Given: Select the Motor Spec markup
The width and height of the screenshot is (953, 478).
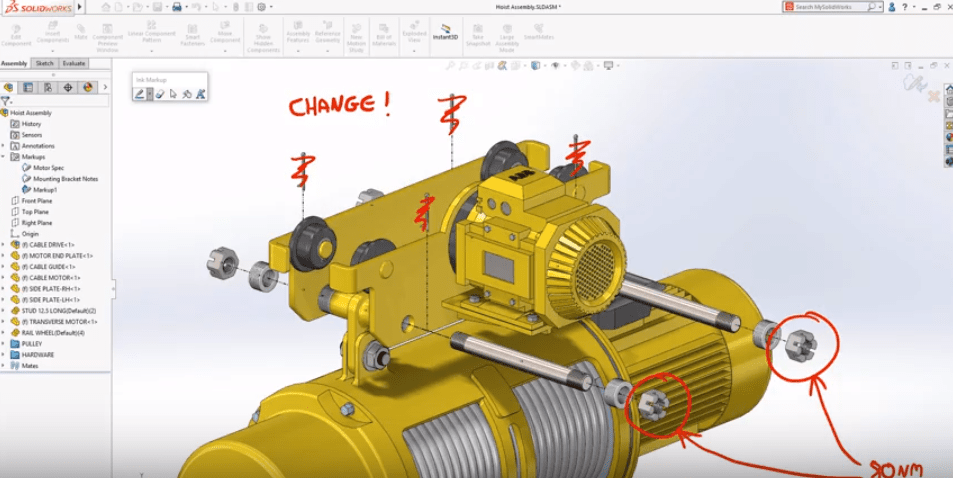Looking at the screenshot, I should pos(48,168).
